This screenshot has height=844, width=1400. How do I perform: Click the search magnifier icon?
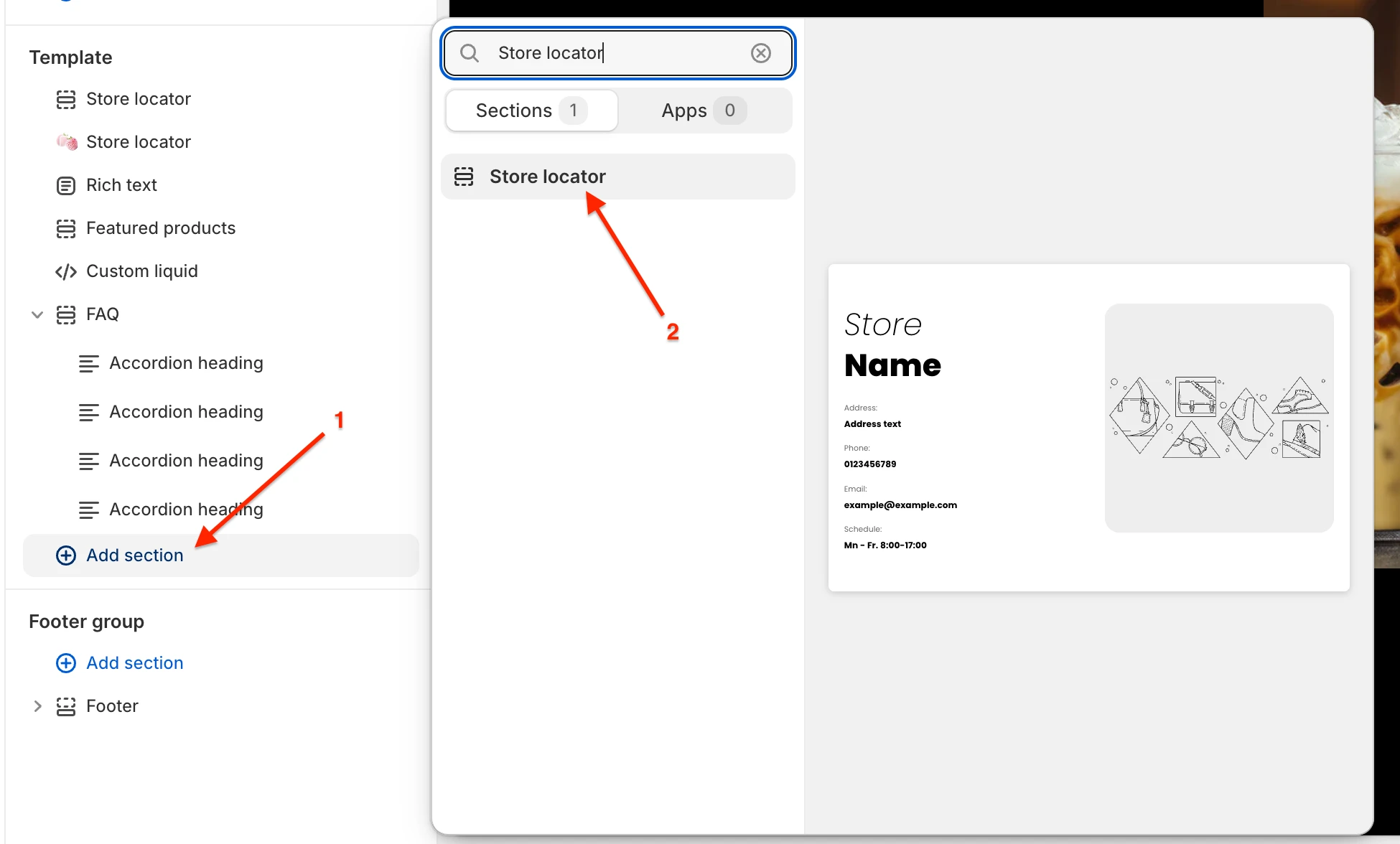click(x=470, y=53)
